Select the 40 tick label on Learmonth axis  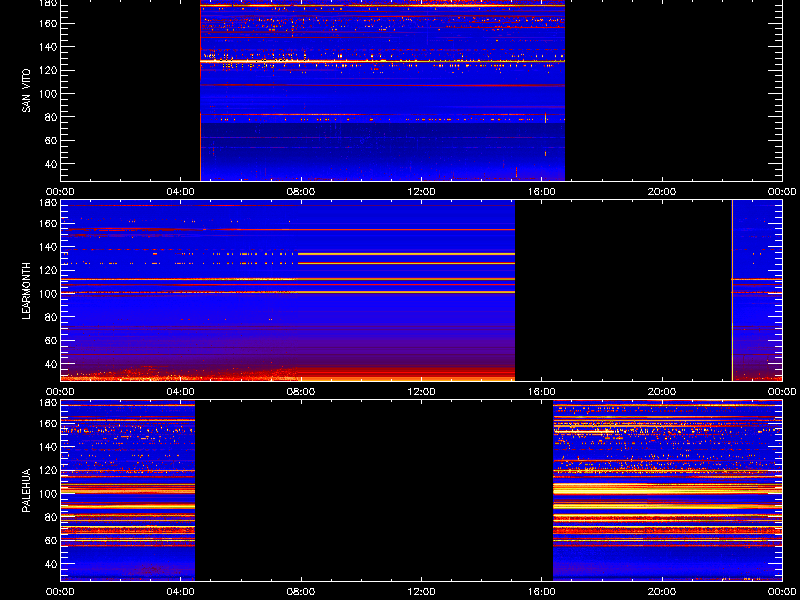[51, 364]
